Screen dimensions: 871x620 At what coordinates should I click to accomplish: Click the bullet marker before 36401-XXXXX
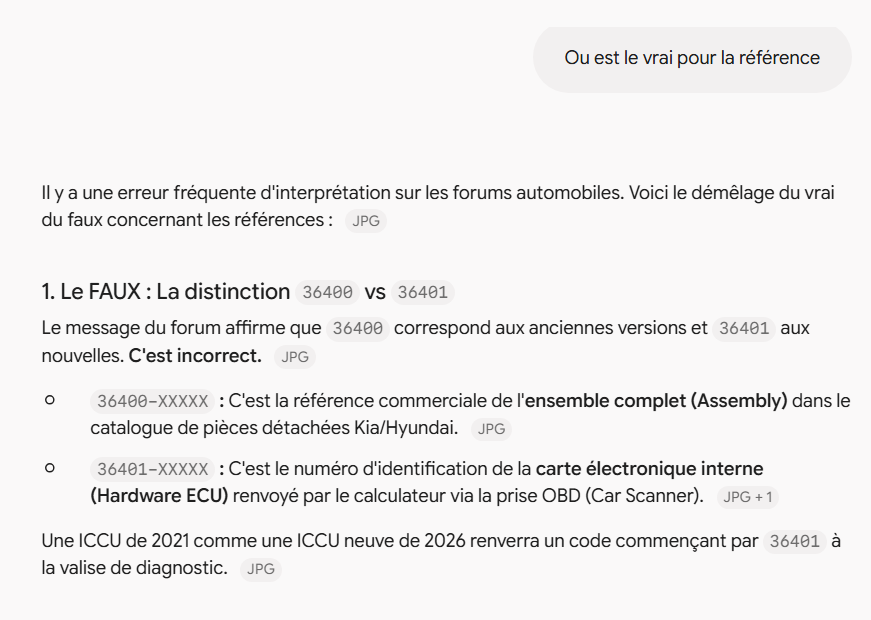pyautogui.click(x=50, y=468)
